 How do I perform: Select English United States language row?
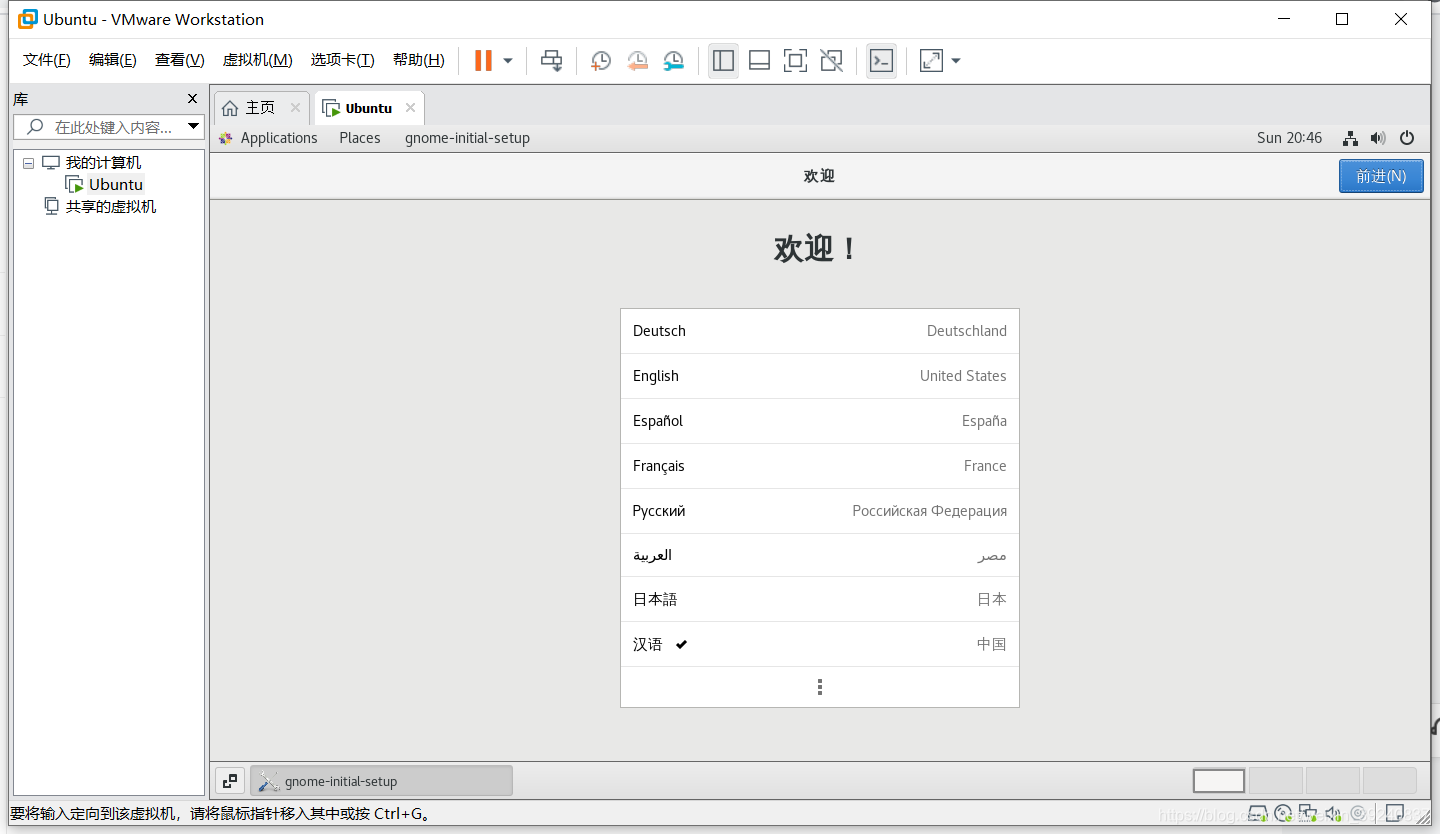coord(820,376)
